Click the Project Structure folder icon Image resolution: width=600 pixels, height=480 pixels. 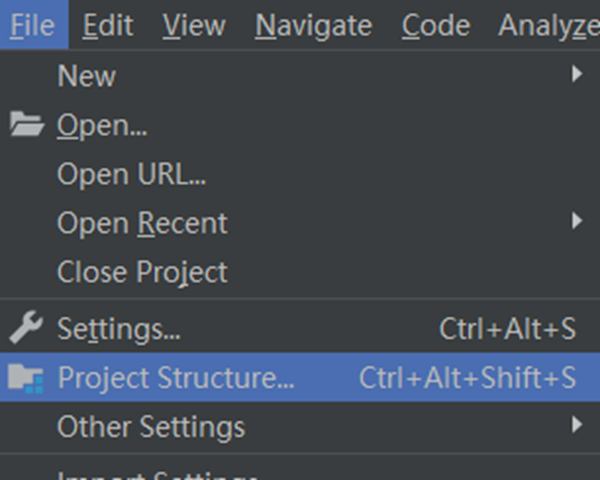[26, 378]
